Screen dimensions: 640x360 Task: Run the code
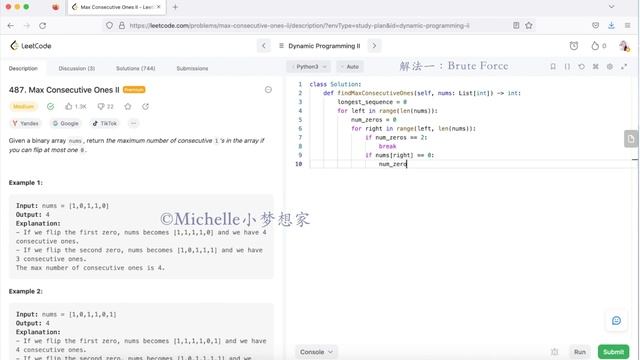point(580,352)
